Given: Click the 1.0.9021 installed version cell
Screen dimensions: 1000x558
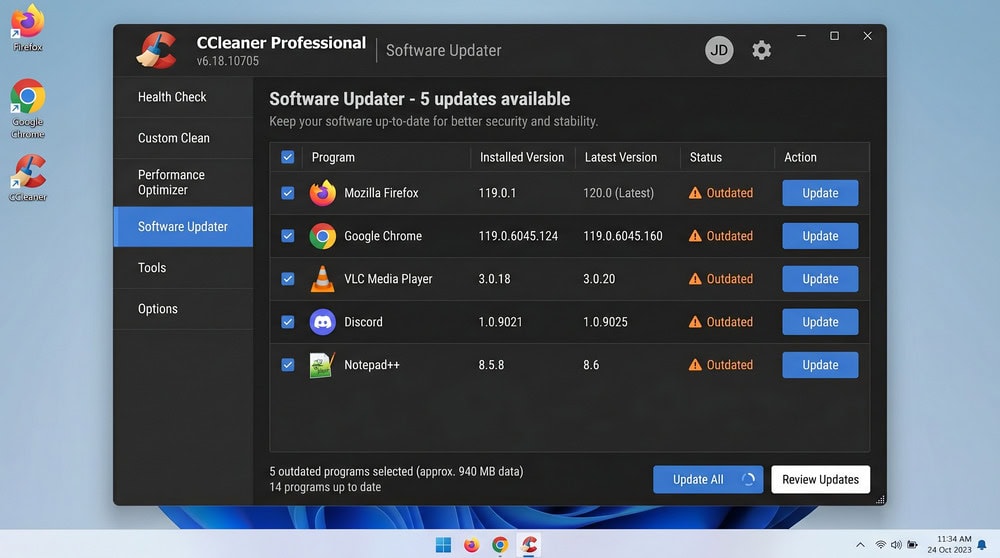Looking at the screenshot, I should (x=500, y=322).
